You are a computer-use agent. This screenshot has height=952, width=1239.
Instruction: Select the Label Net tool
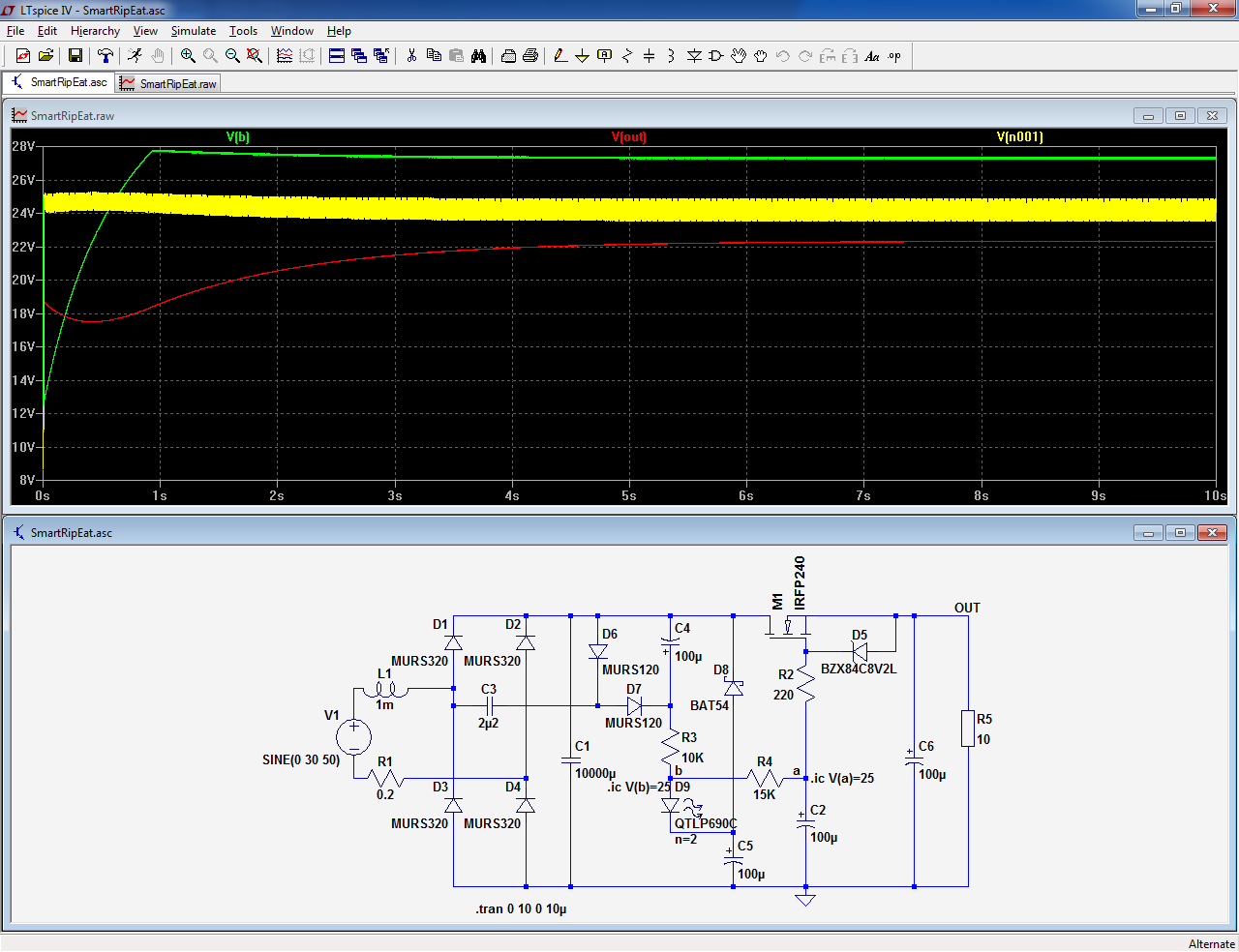[605, 56]
